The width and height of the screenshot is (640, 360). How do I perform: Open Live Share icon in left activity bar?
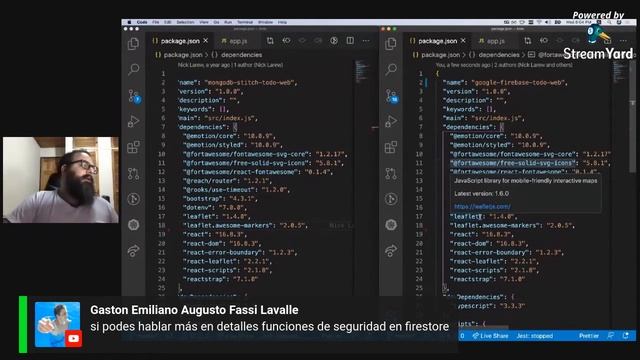point(133,251)
